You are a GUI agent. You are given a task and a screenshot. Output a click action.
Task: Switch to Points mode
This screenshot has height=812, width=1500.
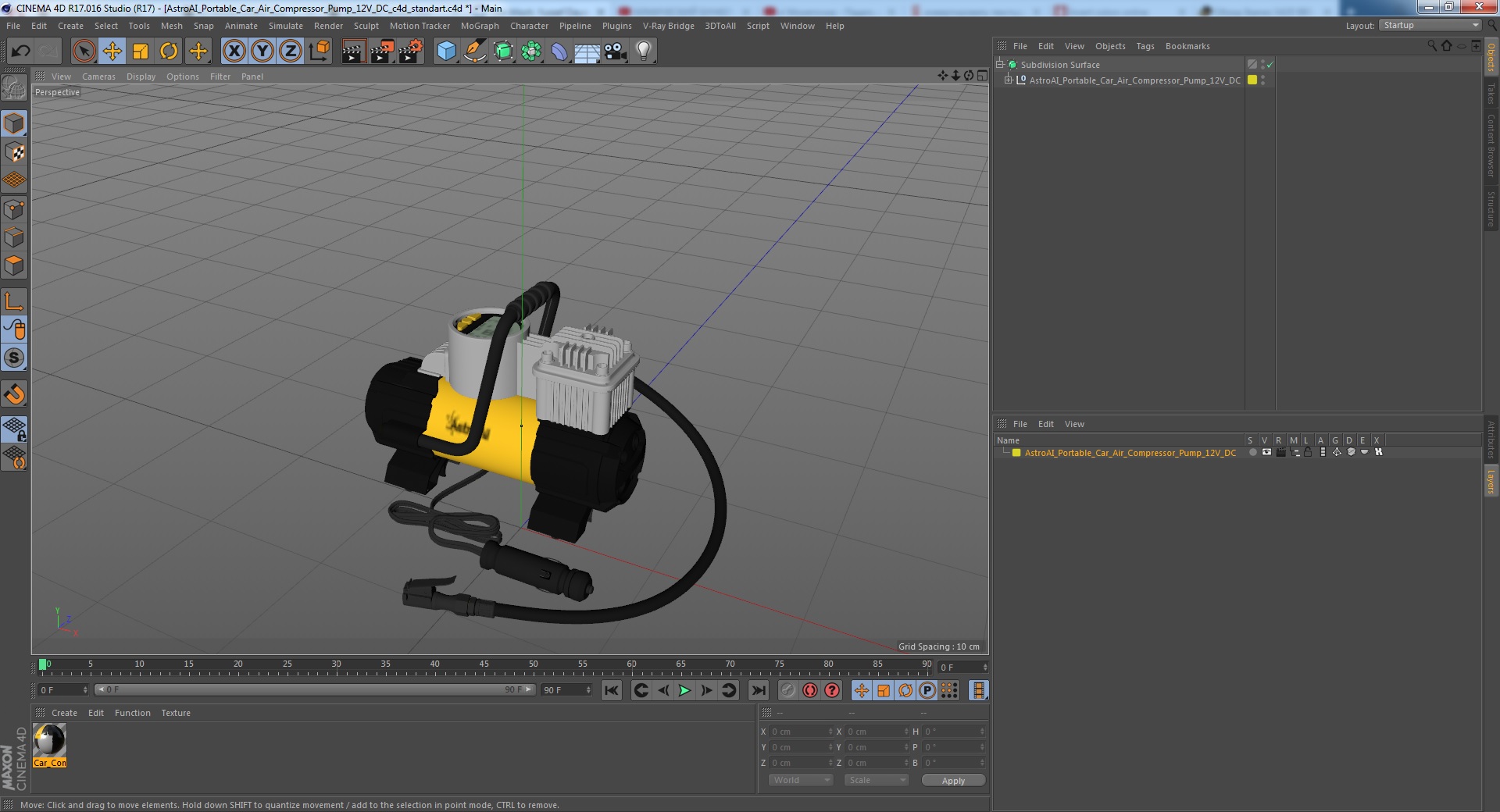(14, 209)
